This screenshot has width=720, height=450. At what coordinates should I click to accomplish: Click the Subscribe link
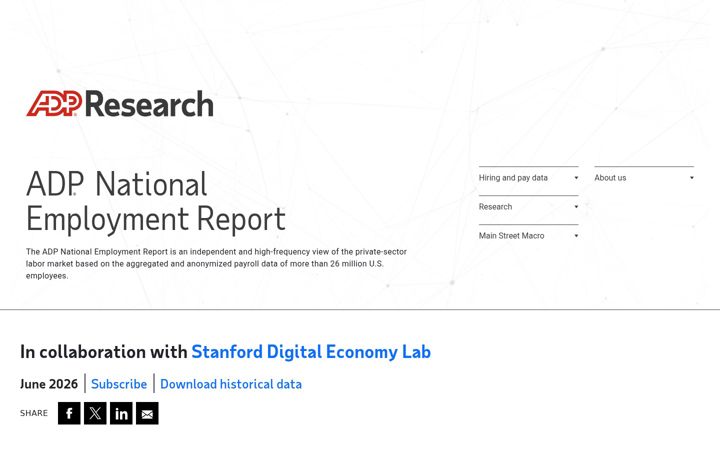(x=119, y=384)
